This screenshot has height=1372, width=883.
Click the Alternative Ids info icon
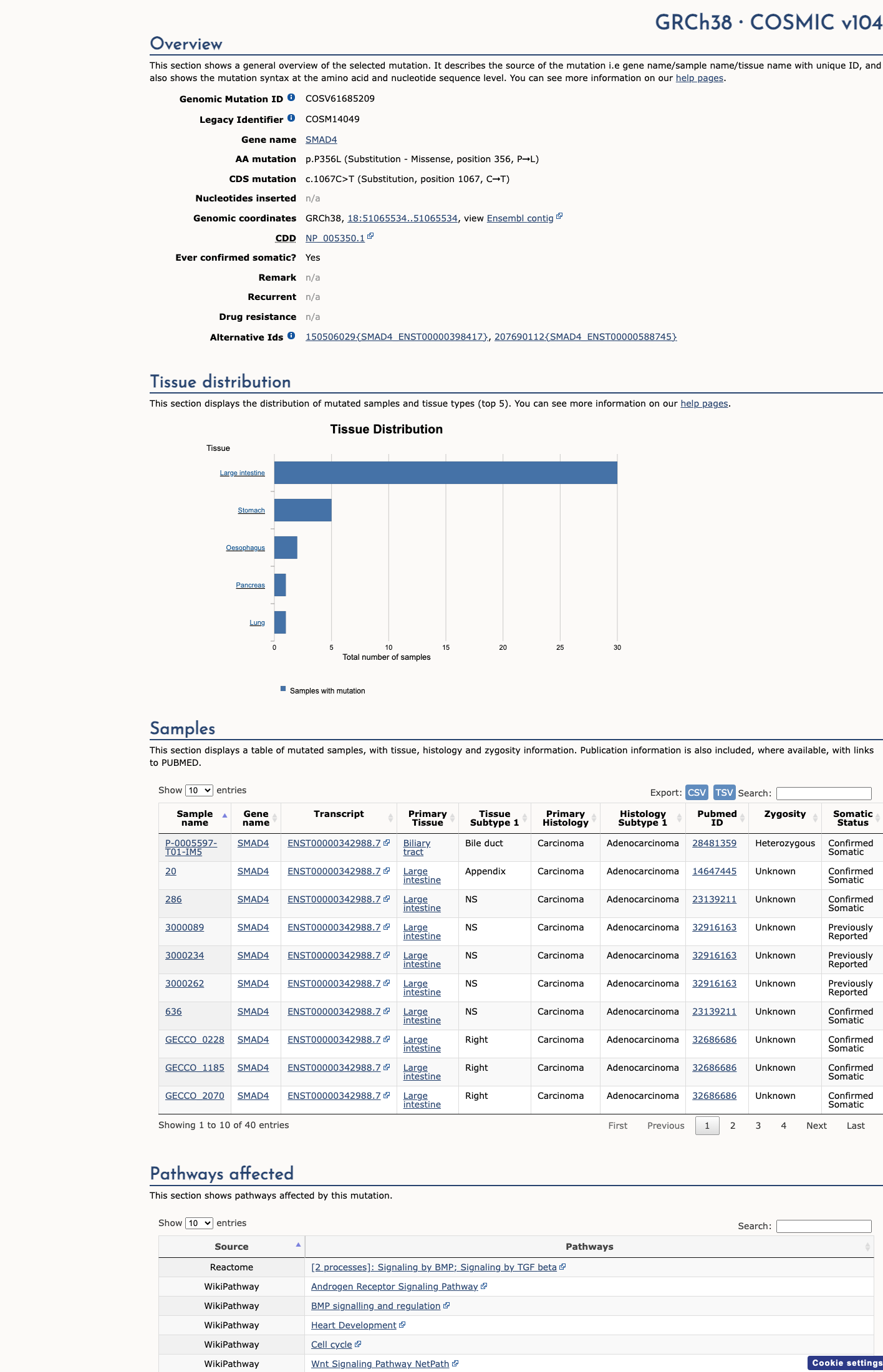291,336
